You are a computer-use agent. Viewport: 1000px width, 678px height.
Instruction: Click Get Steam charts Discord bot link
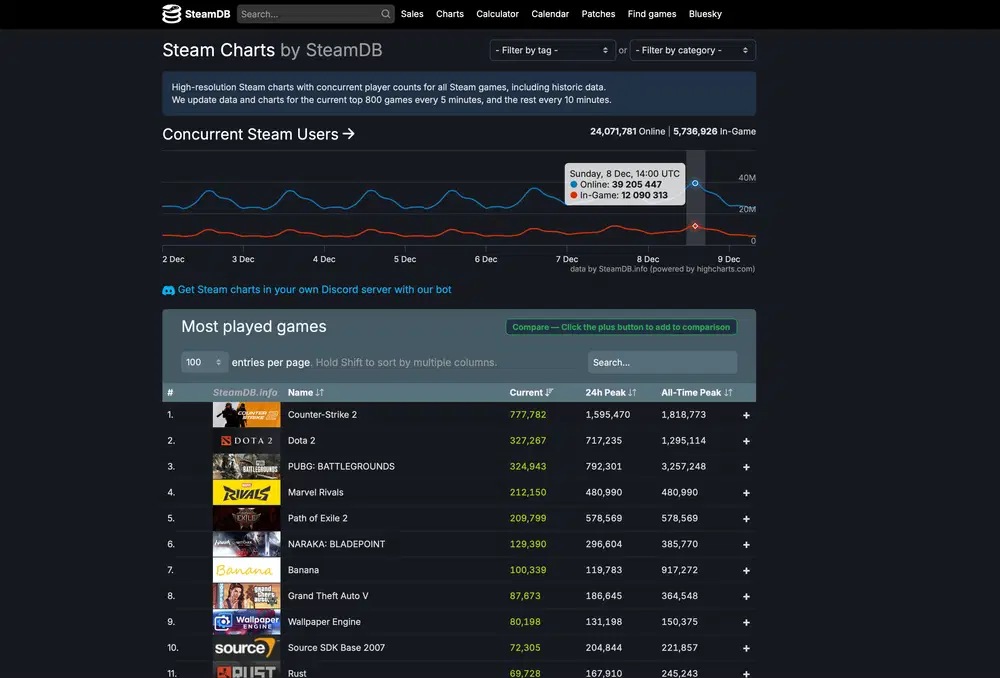tap(314, 290)
